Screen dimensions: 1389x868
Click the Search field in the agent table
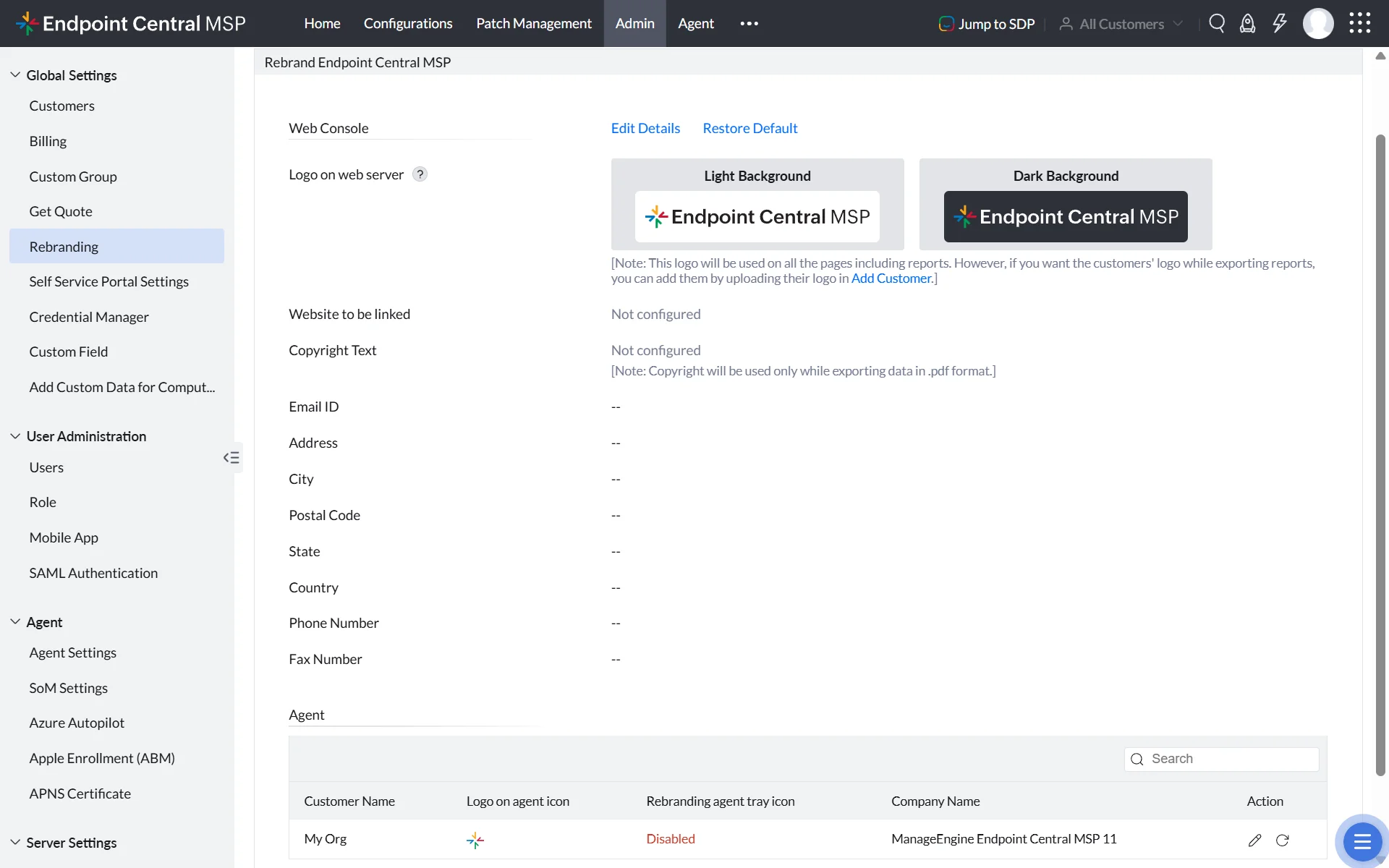(1221, 759)
